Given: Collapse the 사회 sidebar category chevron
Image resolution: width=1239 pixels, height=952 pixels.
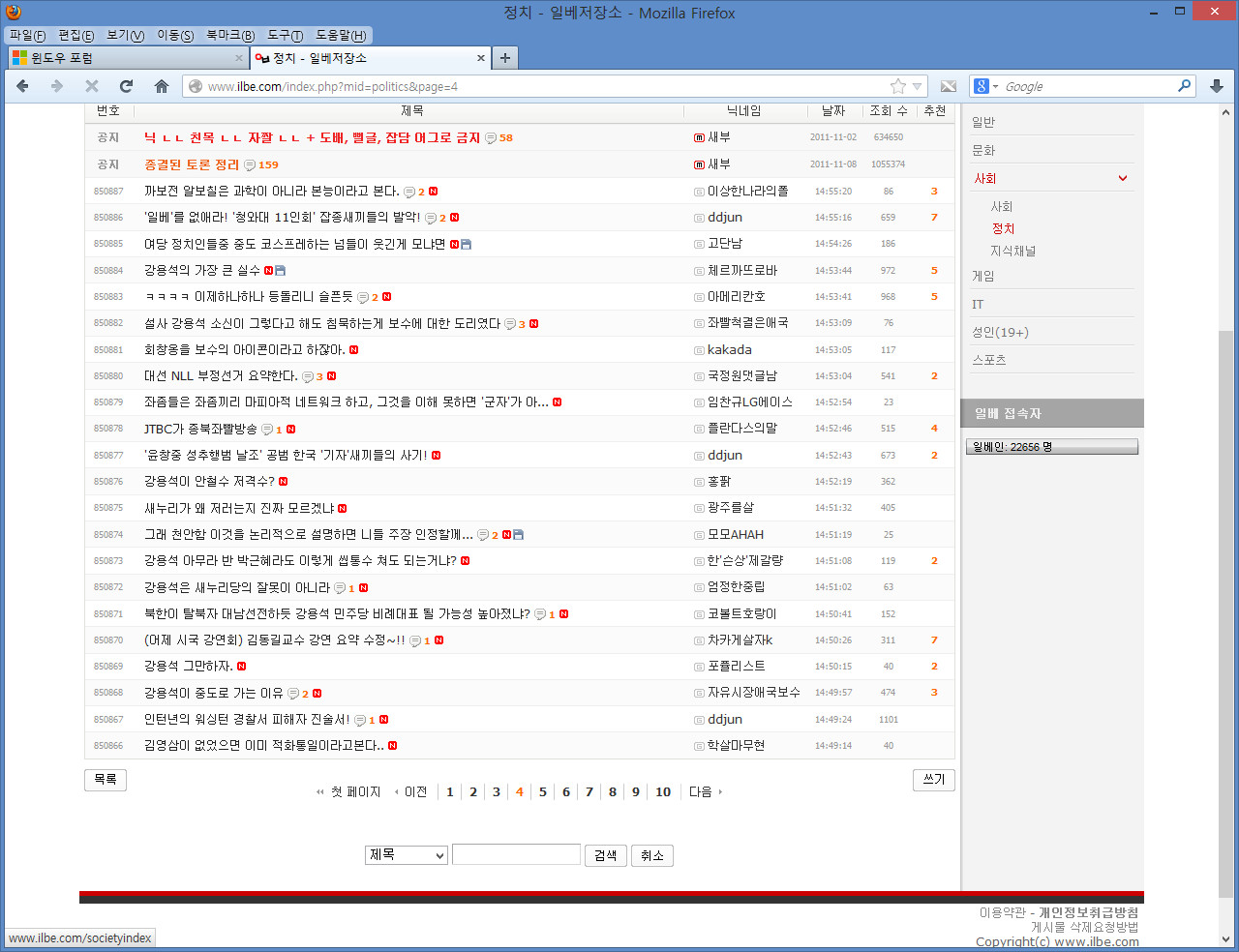Looking at the screenshot, I should [1123, 178].
